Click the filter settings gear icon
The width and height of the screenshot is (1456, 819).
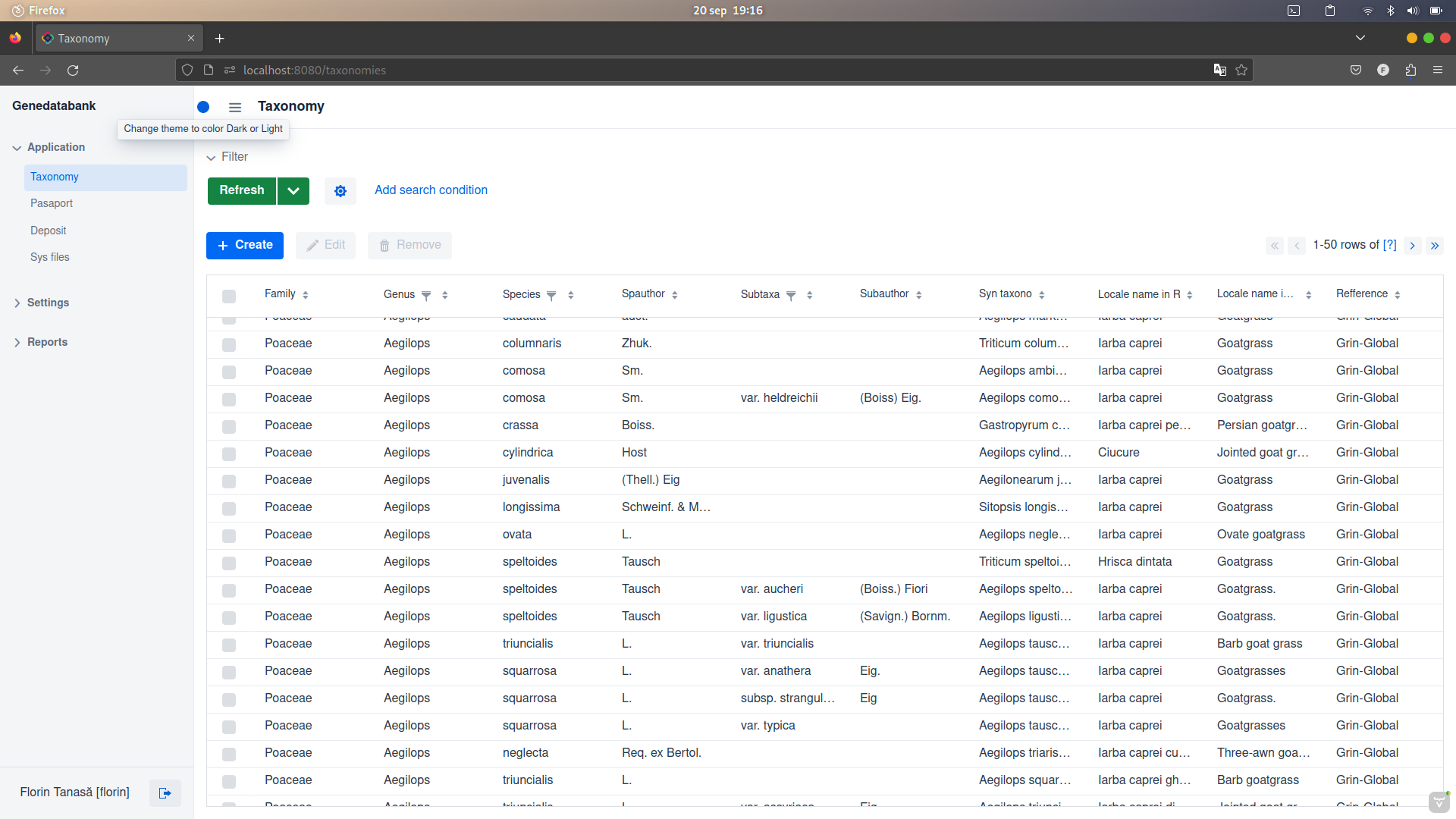click(x=340, y=190)
